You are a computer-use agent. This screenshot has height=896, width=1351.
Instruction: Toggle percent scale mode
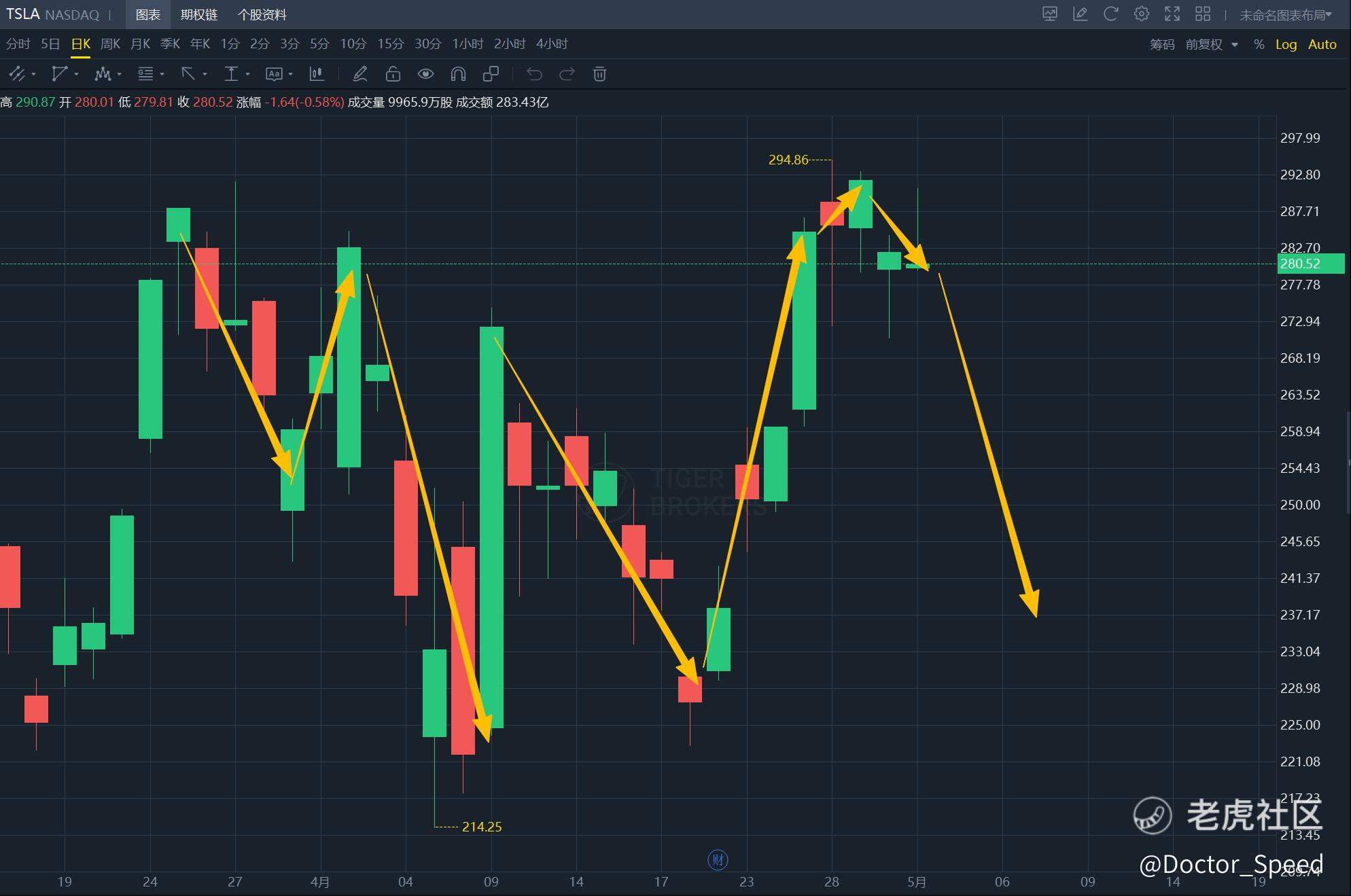click(1259, 44)
